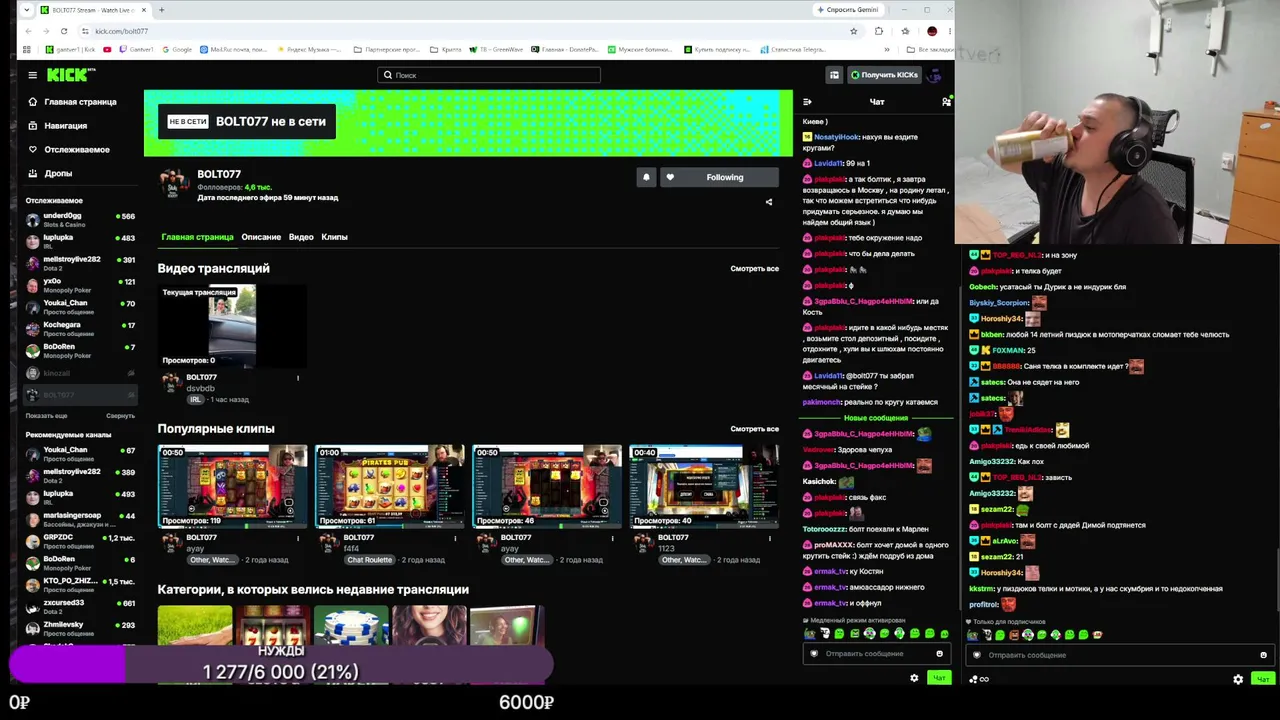Click green Чат button in overlay chat
Screen dimensions: 1280x720
pyautogui.click(x=1263, y=679)
